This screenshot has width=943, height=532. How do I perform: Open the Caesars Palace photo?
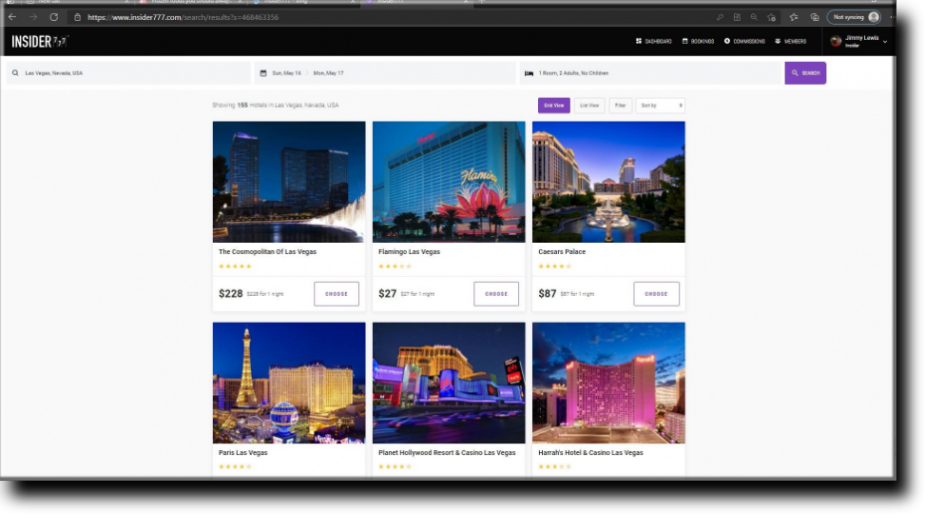point(609,182)
